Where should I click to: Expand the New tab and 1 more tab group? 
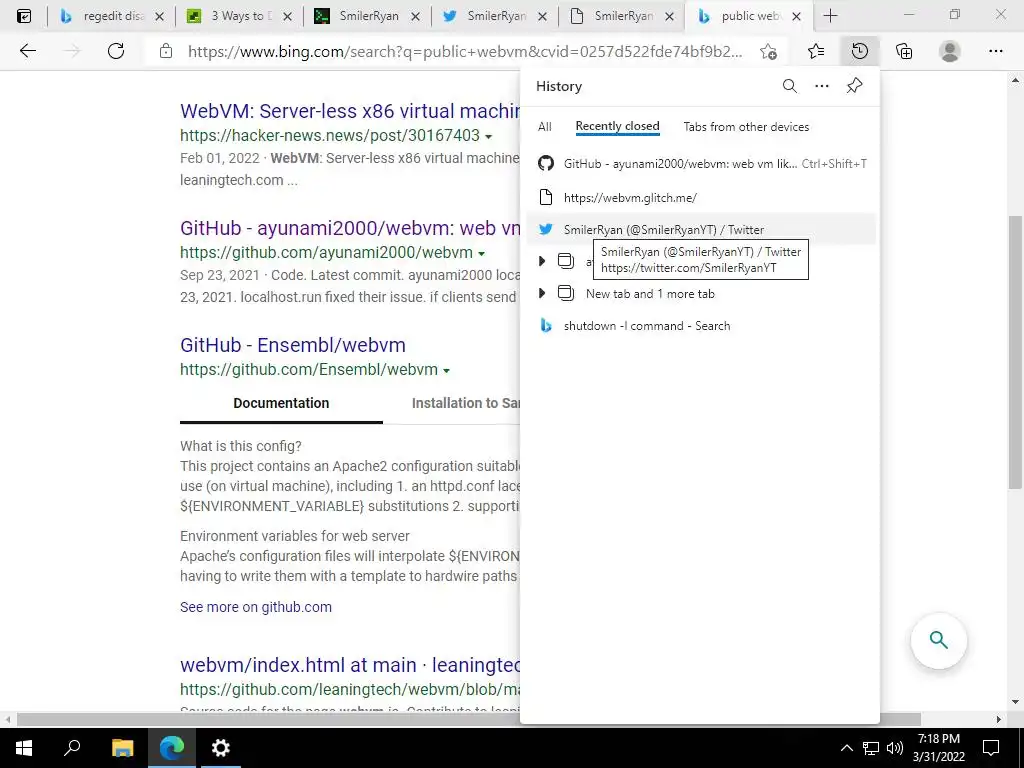click(541, 294)
